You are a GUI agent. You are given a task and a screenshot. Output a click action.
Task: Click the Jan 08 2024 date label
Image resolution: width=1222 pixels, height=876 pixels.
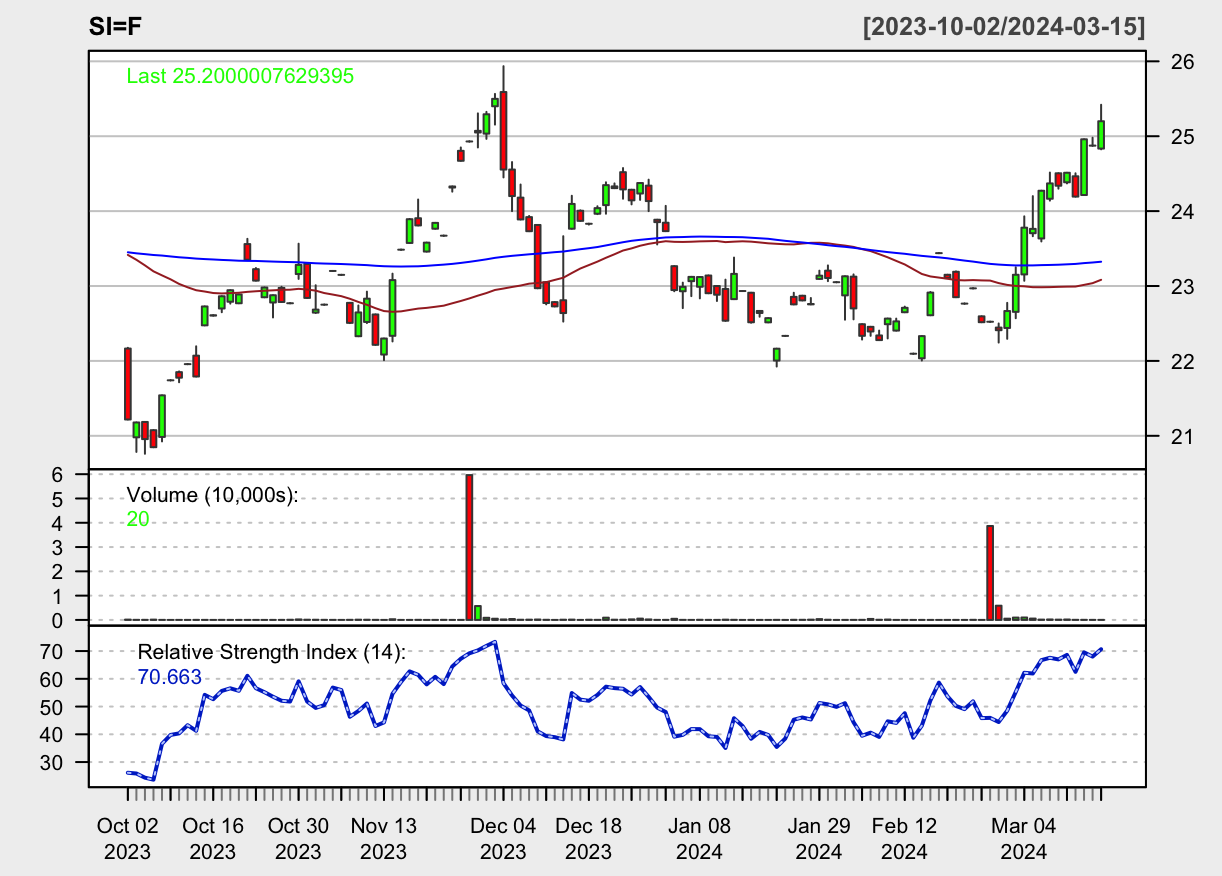point(699,839)
